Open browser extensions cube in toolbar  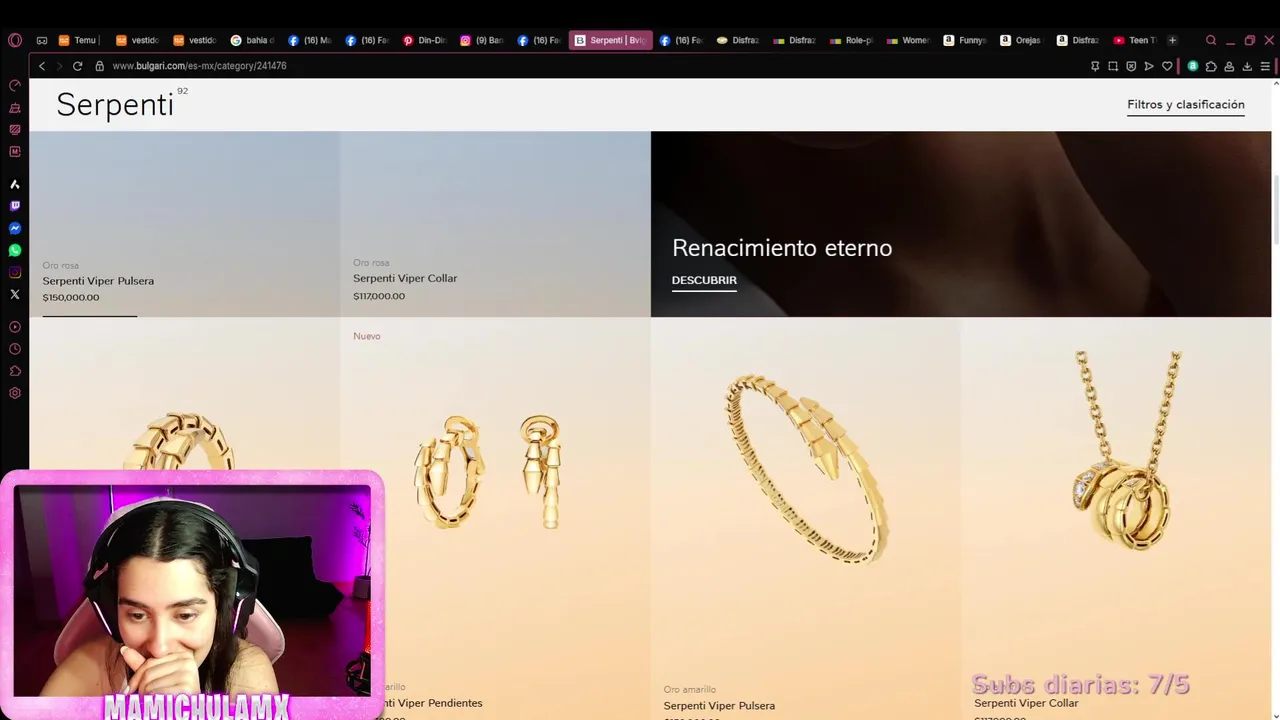1211,66
